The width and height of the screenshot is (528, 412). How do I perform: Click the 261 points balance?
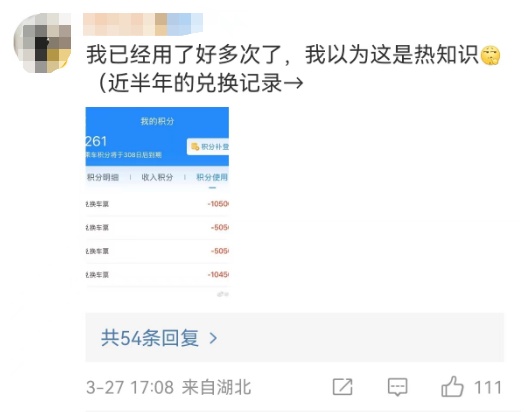96,141
